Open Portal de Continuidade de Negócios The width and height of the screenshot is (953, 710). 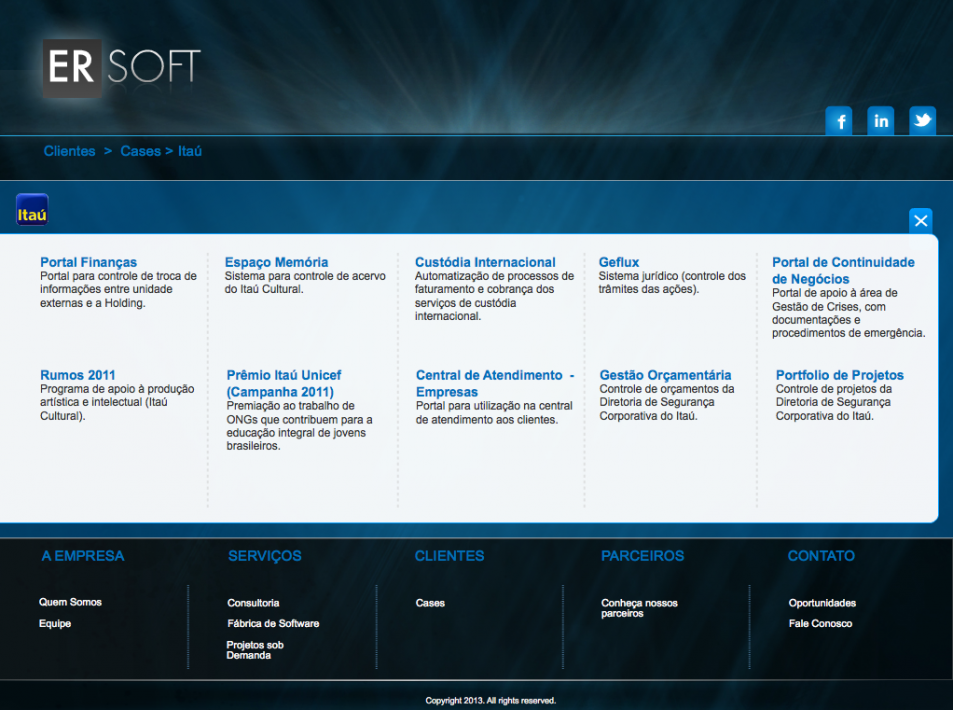[x=843, y=271]
